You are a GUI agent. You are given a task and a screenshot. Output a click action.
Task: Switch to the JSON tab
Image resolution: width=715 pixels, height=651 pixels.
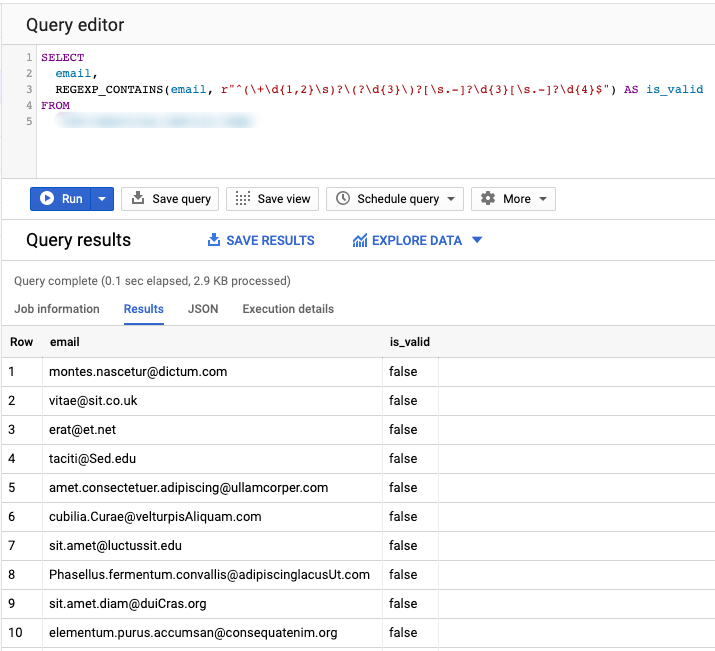pos(203,309)
